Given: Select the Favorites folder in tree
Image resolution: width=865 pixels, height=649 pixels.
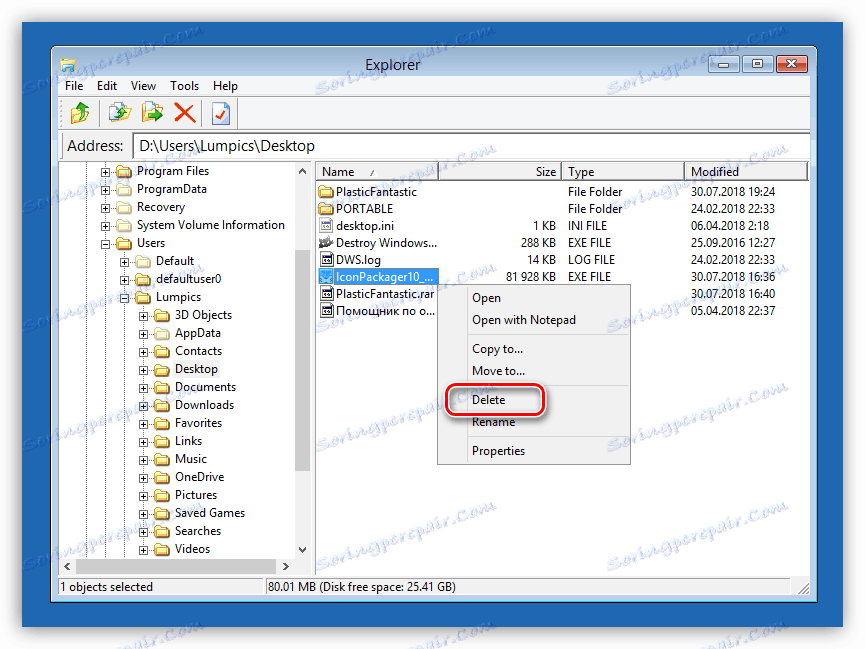Looking at the screenshot, I should 199,423.
